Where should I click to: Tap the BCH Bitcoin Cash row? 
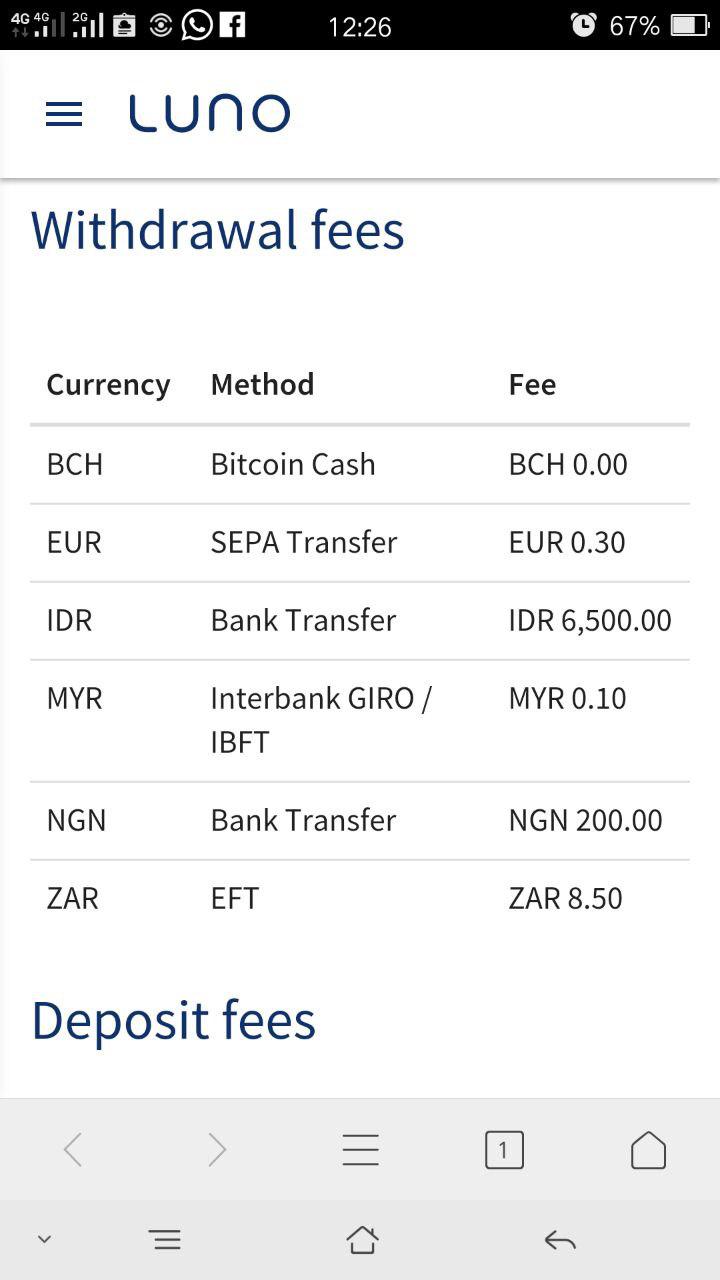[x=360, y=465]
